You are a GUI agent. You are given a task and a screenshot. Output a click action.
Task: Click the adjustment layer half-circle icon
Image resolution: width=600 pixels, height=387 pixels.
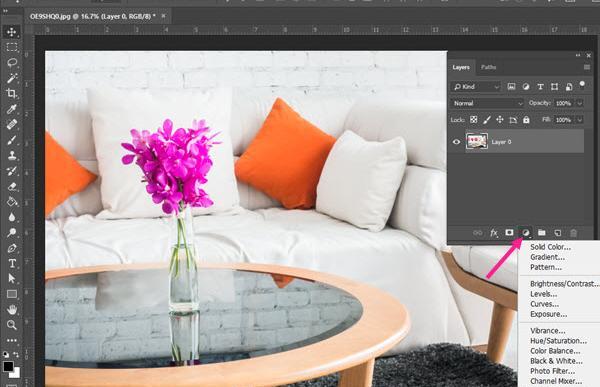[526, 233]
